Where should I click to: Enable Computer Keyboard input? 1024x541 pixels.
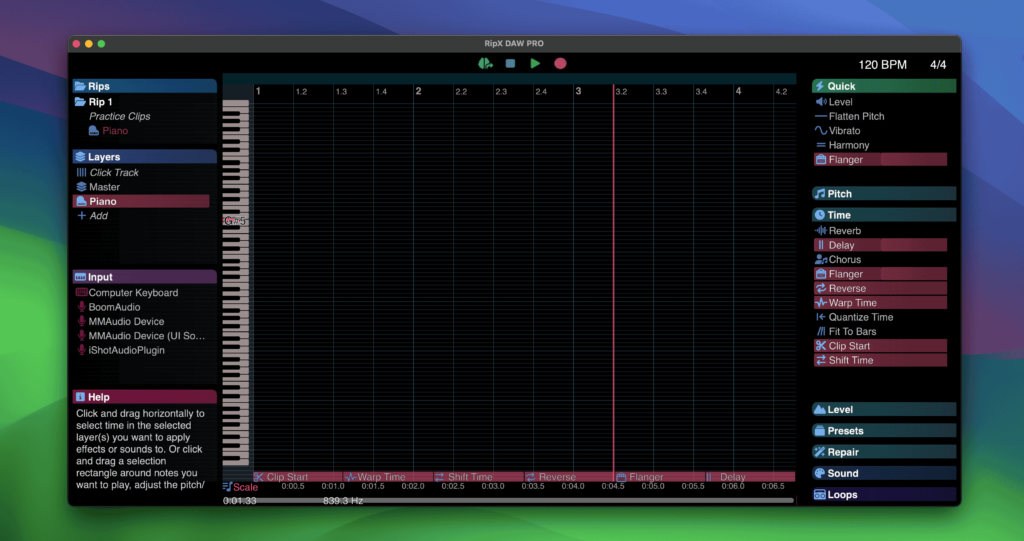pyautogui.click(x=132, y=293)
